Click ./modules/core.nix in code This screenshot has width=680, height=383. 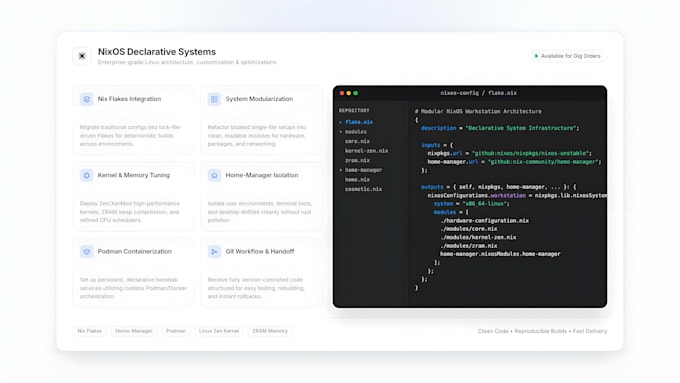[469, 229]
